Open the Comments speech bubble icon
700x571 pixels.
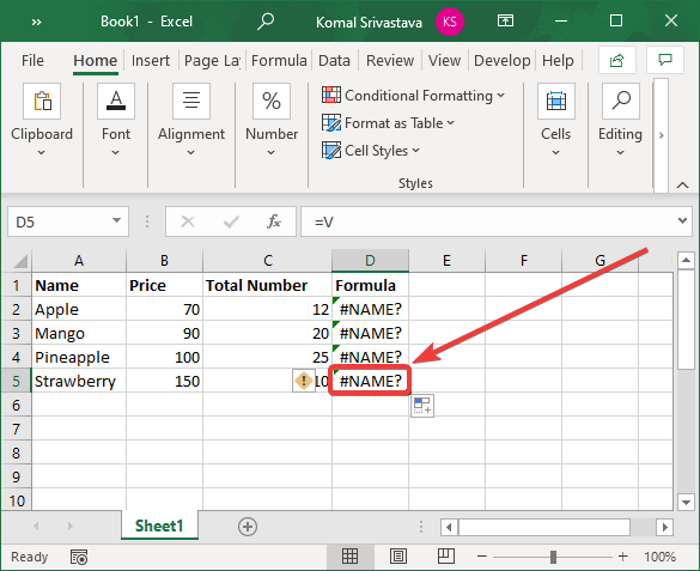(665, 60)
